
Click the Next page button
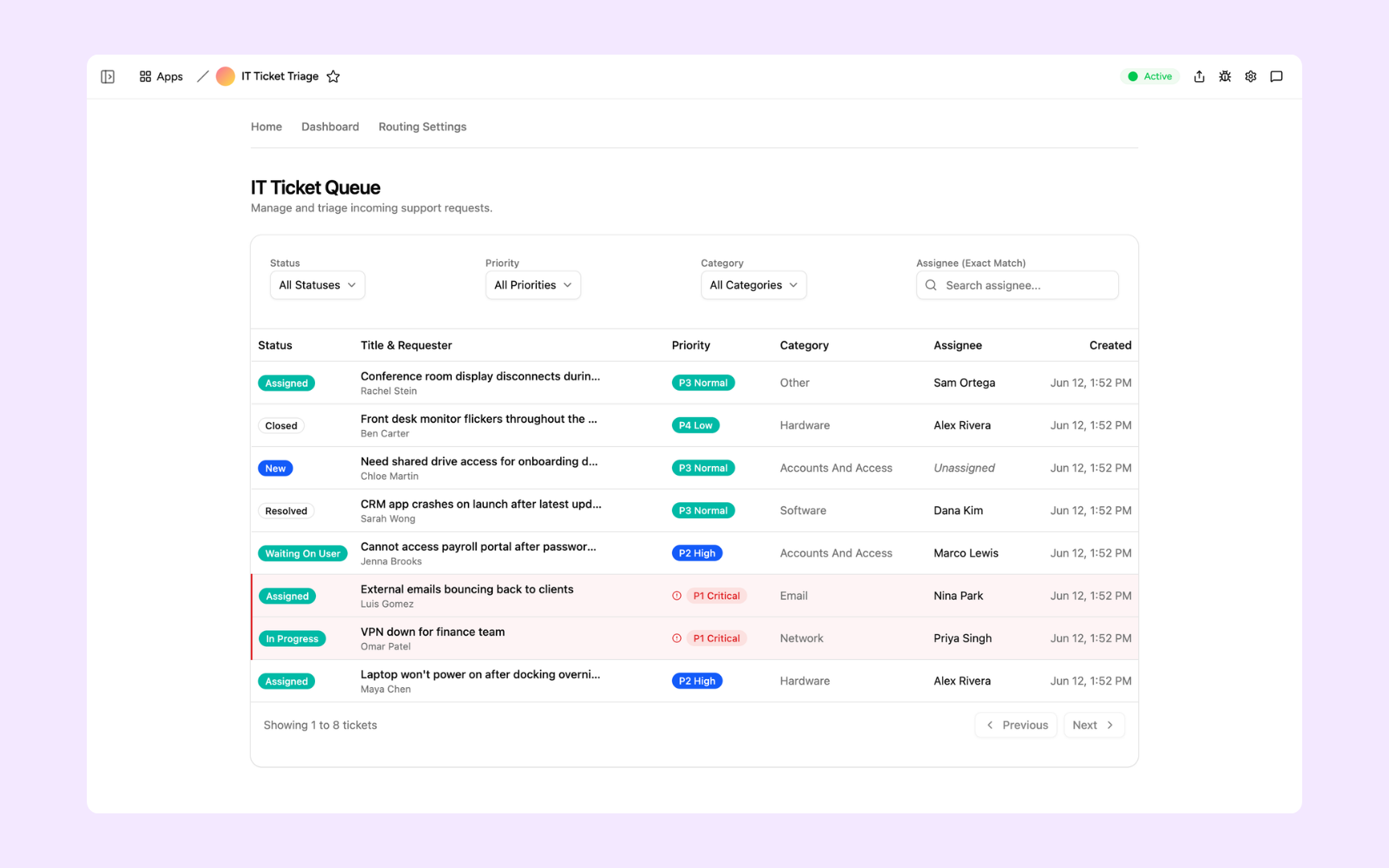[1094, 725]
